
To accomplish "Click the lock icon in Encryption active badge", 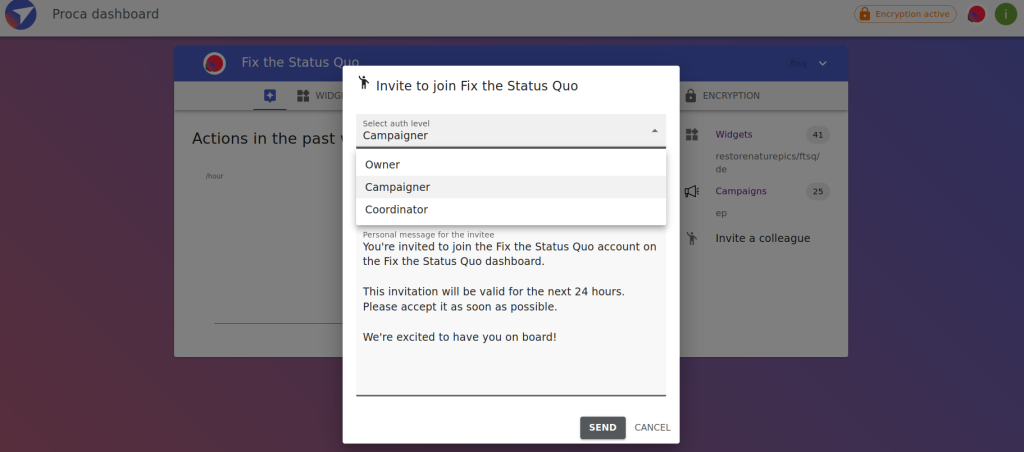I will point(865,14).
